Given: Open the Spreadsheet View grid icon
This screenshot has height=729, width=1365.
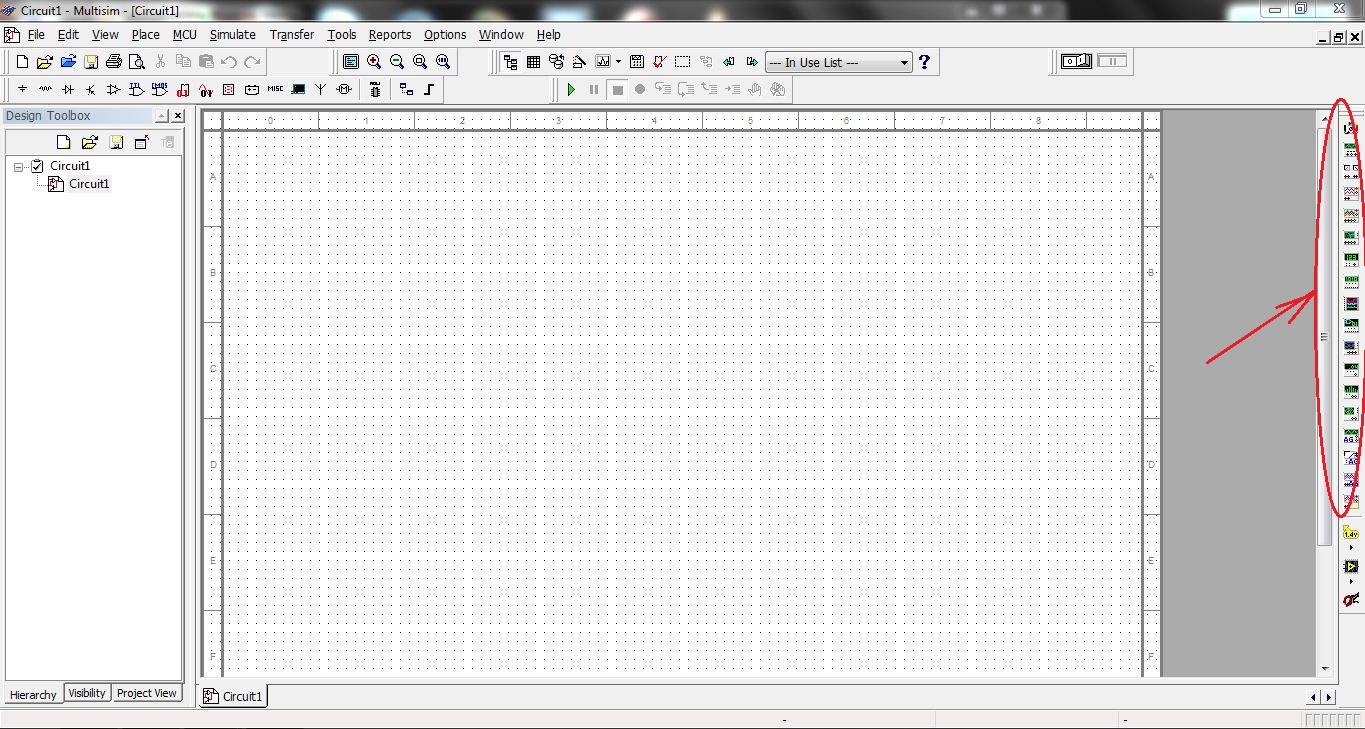Looking at the screenshot, I should pyautogui.click(x=534, y=62).
